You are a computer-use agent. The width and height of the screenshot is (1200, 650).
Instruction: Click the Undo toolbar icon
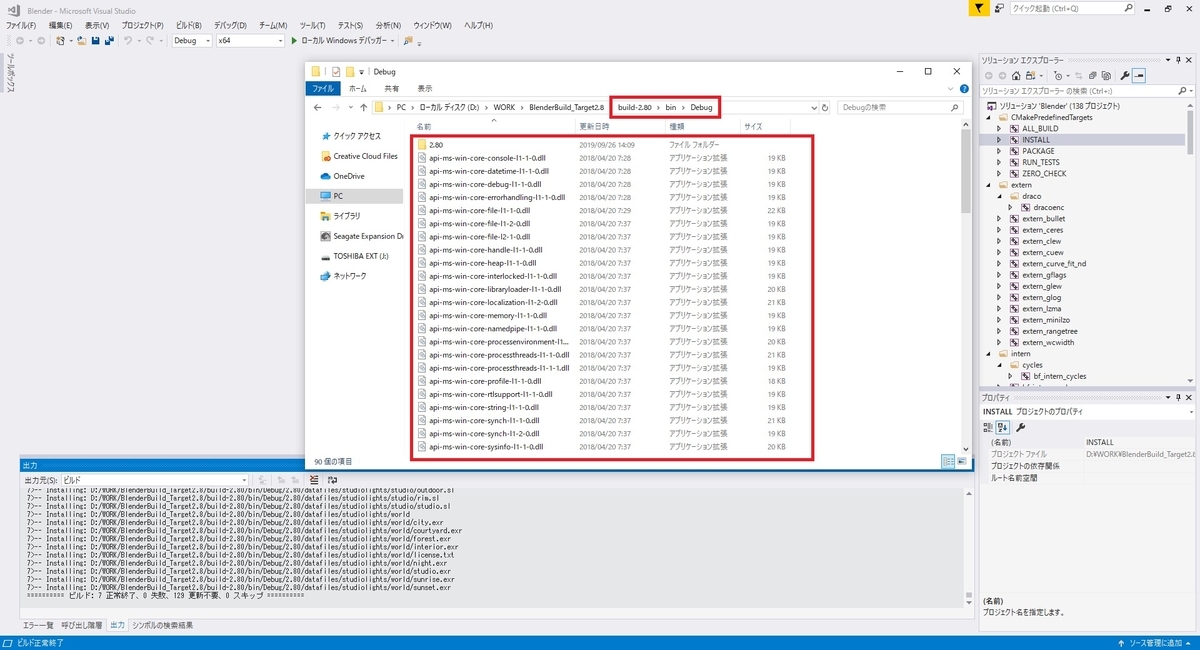pos(128,41)
